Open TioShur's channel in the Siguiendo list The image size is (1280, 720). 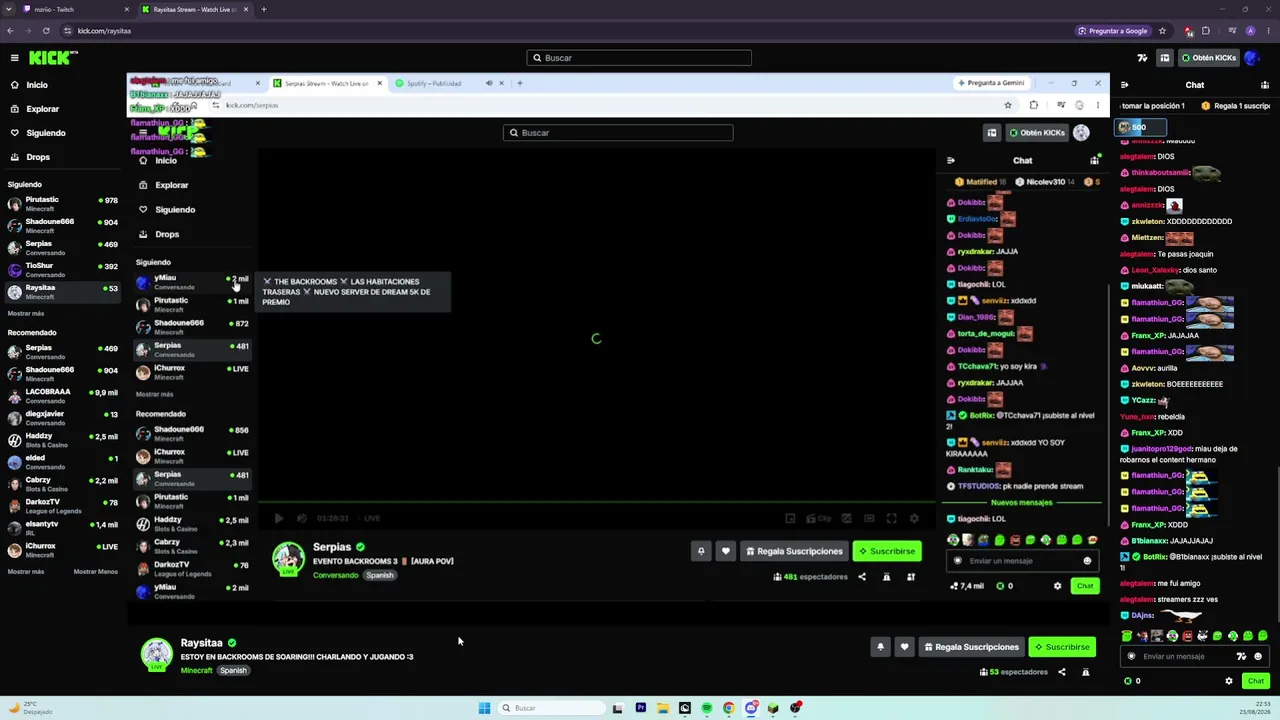click(61, 269)
